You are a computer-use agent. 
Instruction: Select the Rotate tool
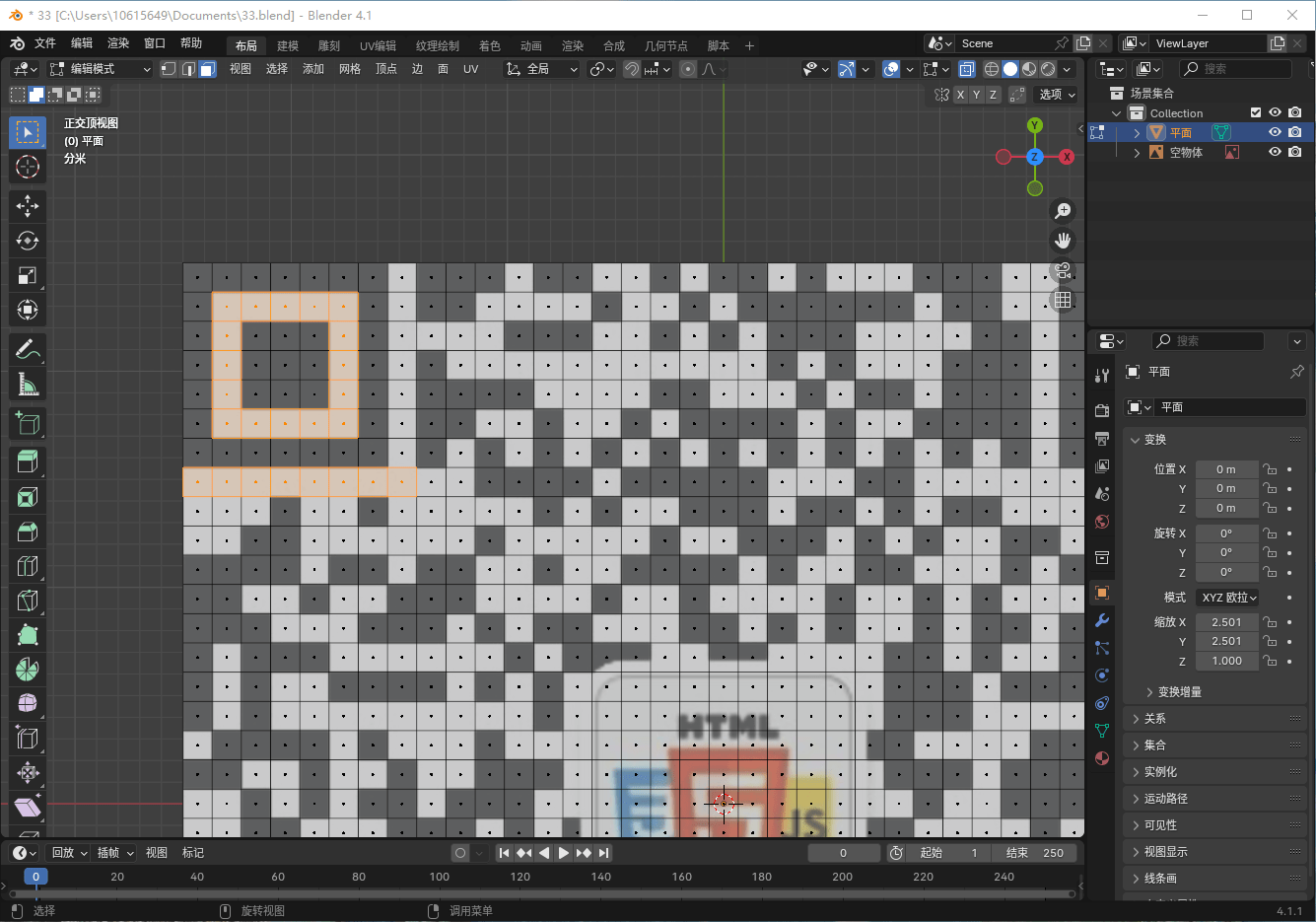(28, 241)
